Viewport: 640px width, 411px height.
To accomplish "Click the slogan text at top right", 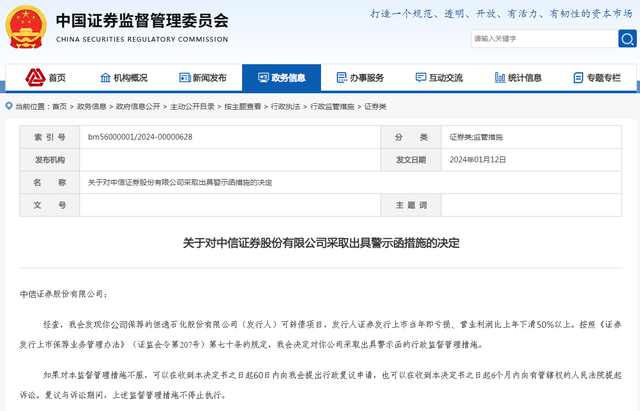I will (x=501, y=14).
